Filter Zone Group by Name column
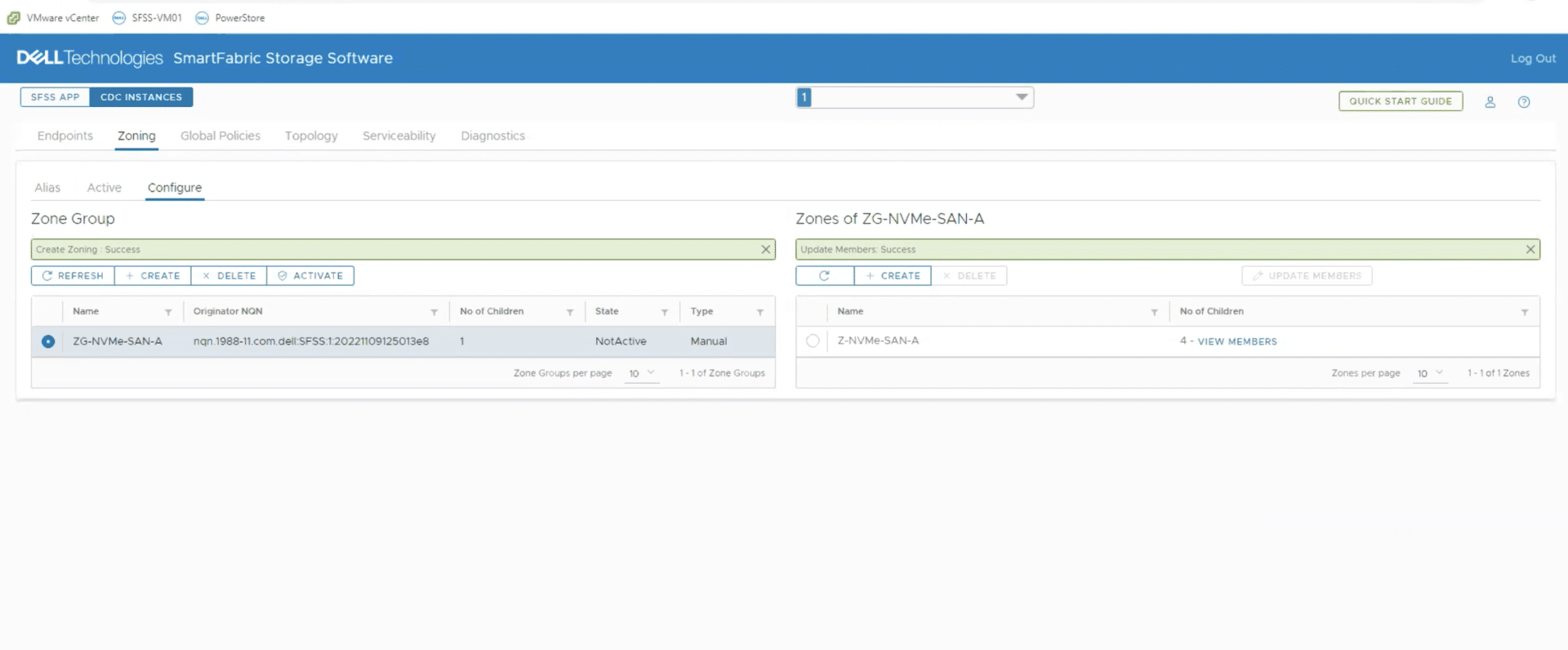1568x650 pixels. (x=168, y=312)
